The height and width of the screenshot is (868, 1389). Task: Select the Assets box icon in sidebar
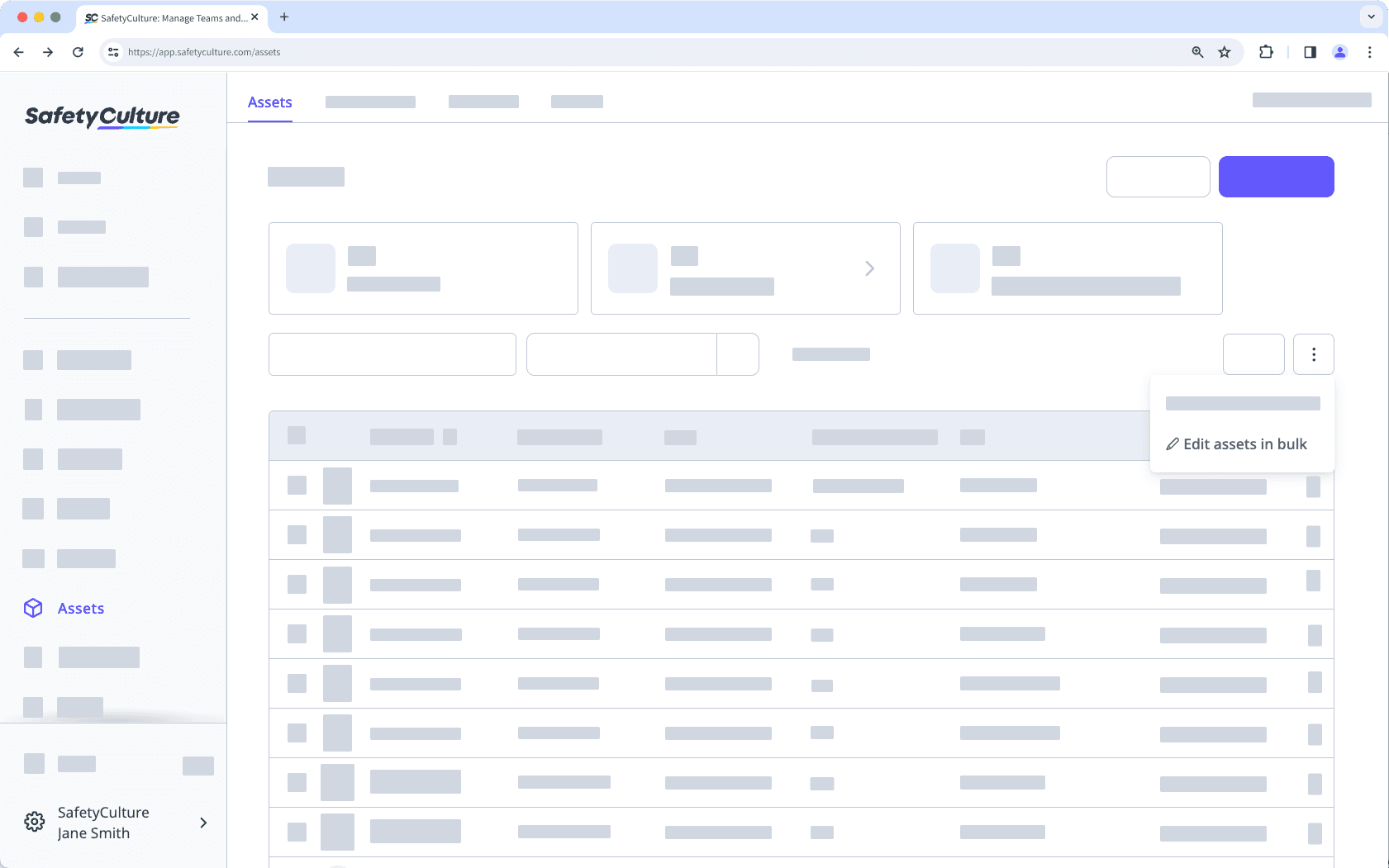pos(33,608)
